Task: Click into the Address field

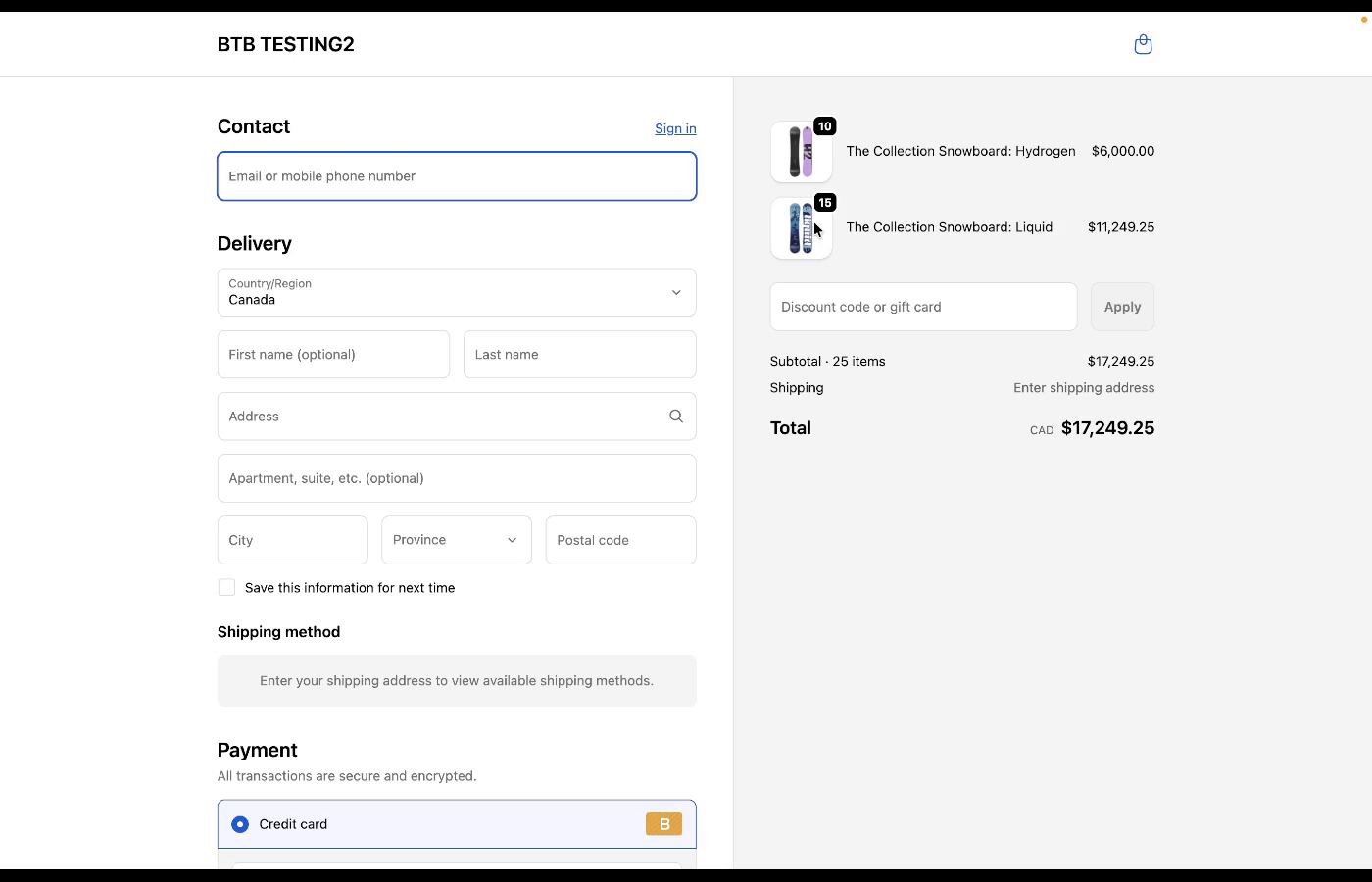Action: tap(457, 416)
